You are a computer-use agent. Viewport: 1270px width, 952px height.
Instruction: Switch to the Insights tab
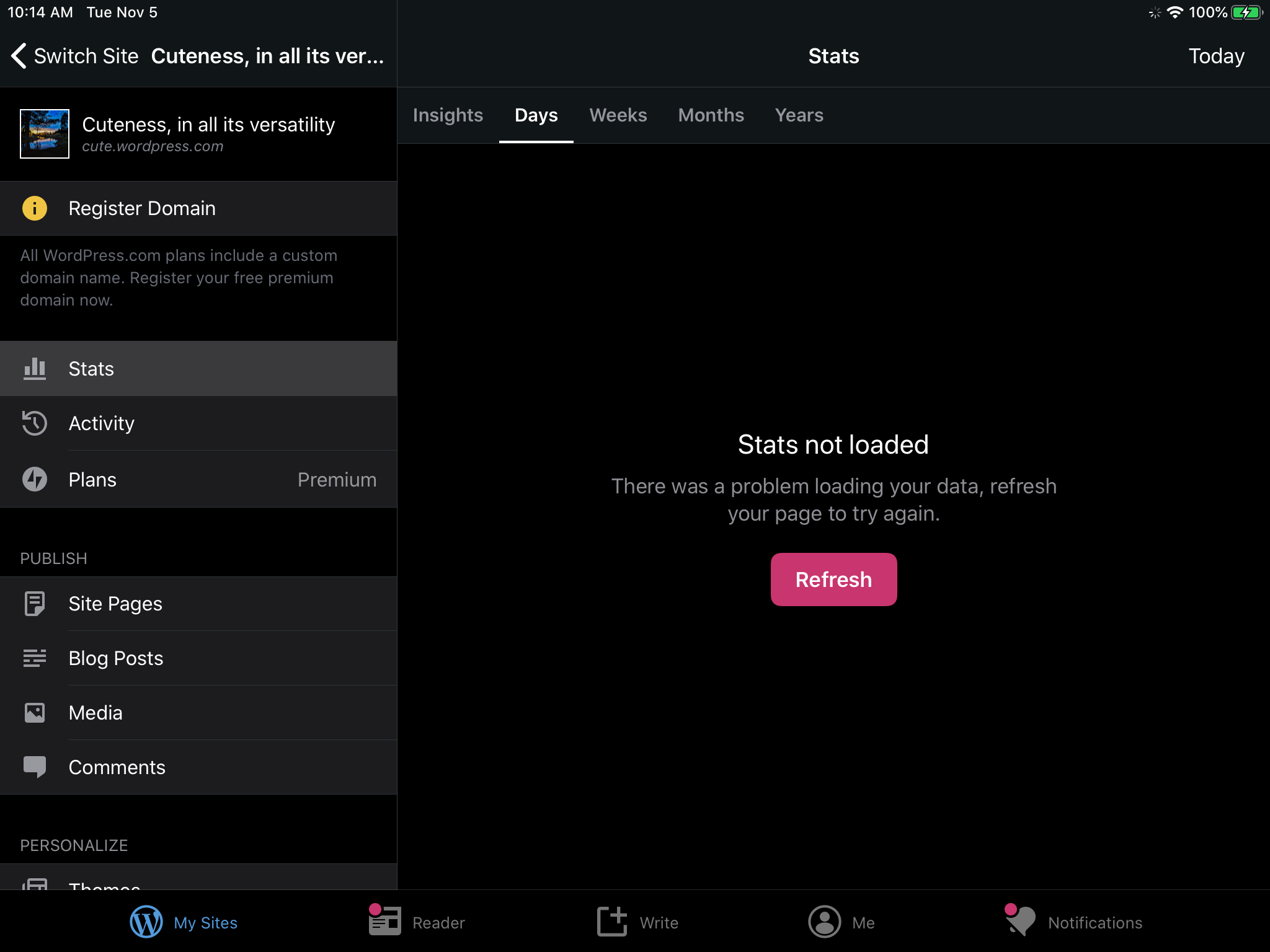[448, 115]
